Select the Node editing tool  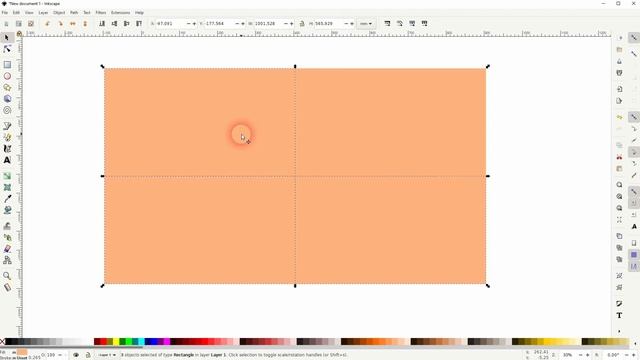click(7, 49)
